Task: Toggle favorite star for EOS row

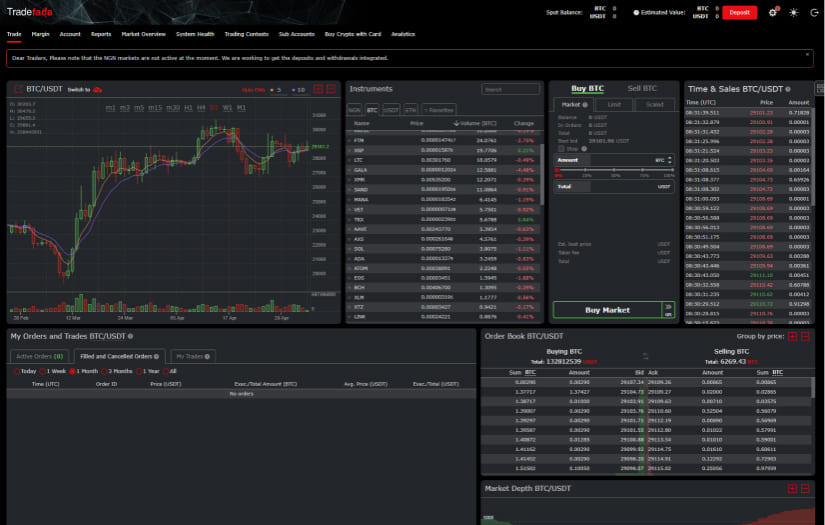Action: 349,278
